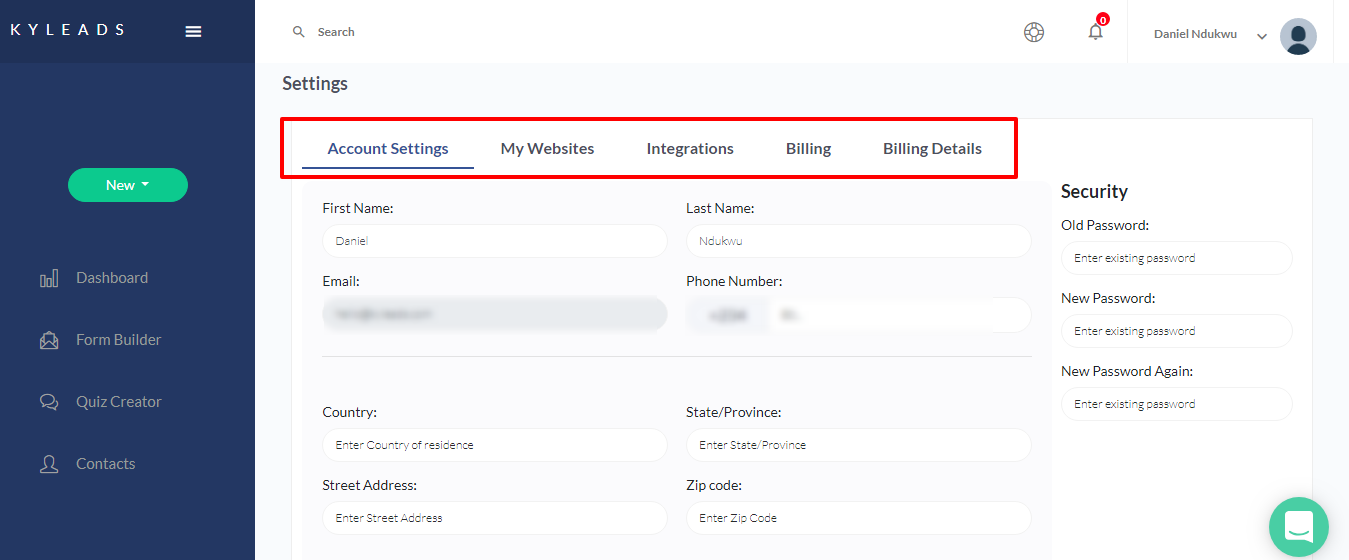The height and width of the screenshot is (560, 1349).
Task: Go to the Billing Details tab
Action: (932, 149)
